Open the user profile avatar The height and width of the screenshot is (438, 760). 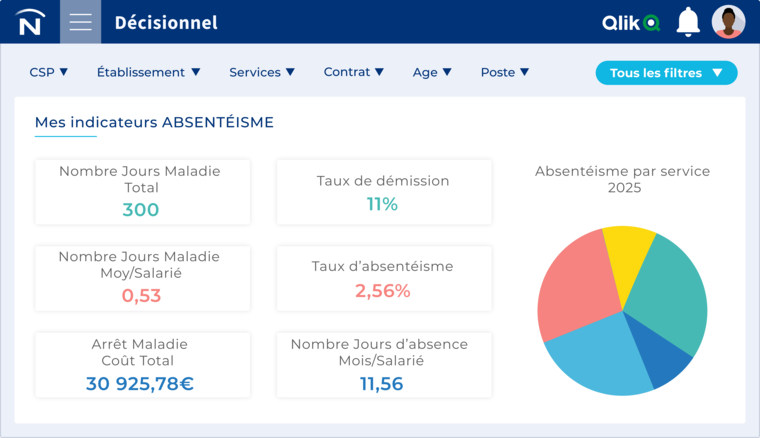pos(728,22)
